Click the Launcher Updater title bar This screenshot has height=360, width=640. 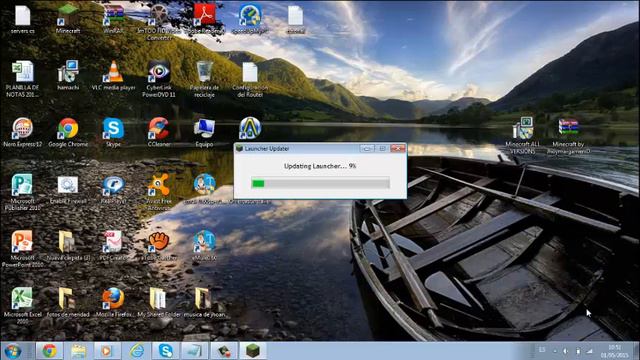[297, 149]
